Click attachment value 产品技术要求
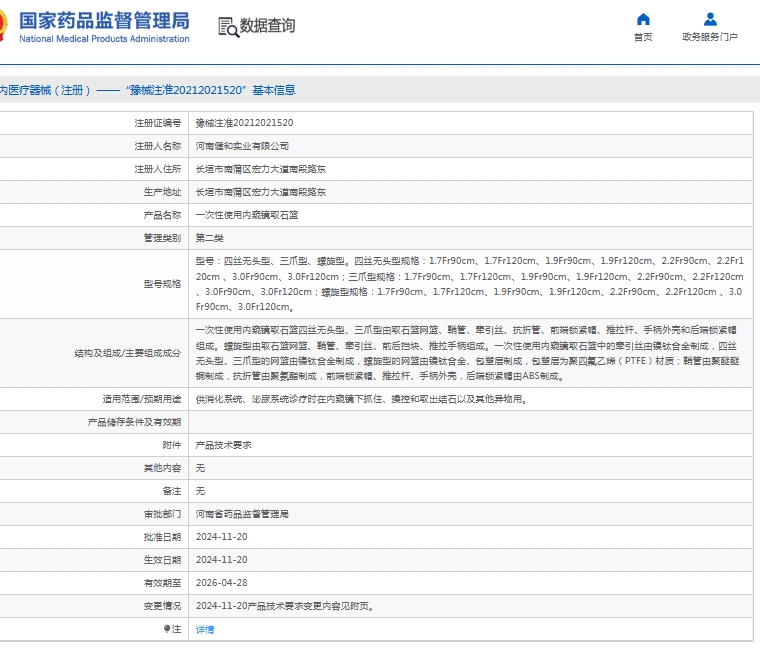The image size is (760, 650). click(x=223, y=445)
